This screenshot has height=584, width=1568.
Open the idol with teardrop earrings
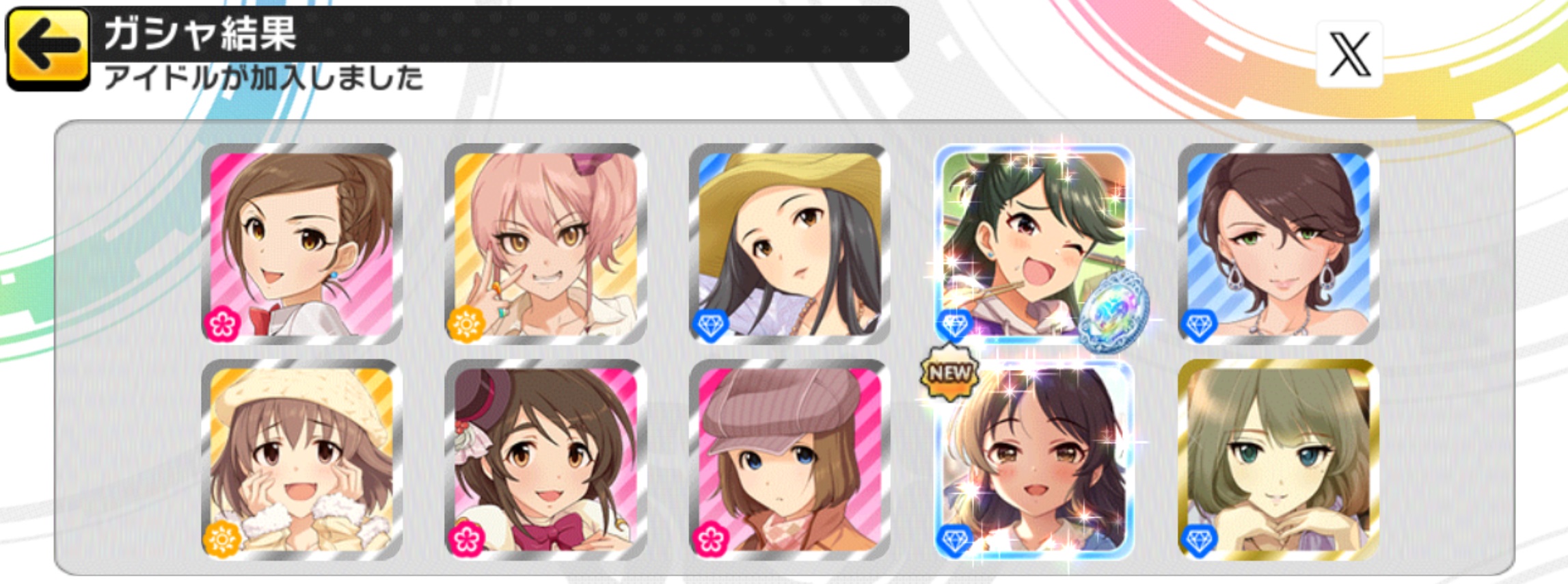tap(1278, 243)
